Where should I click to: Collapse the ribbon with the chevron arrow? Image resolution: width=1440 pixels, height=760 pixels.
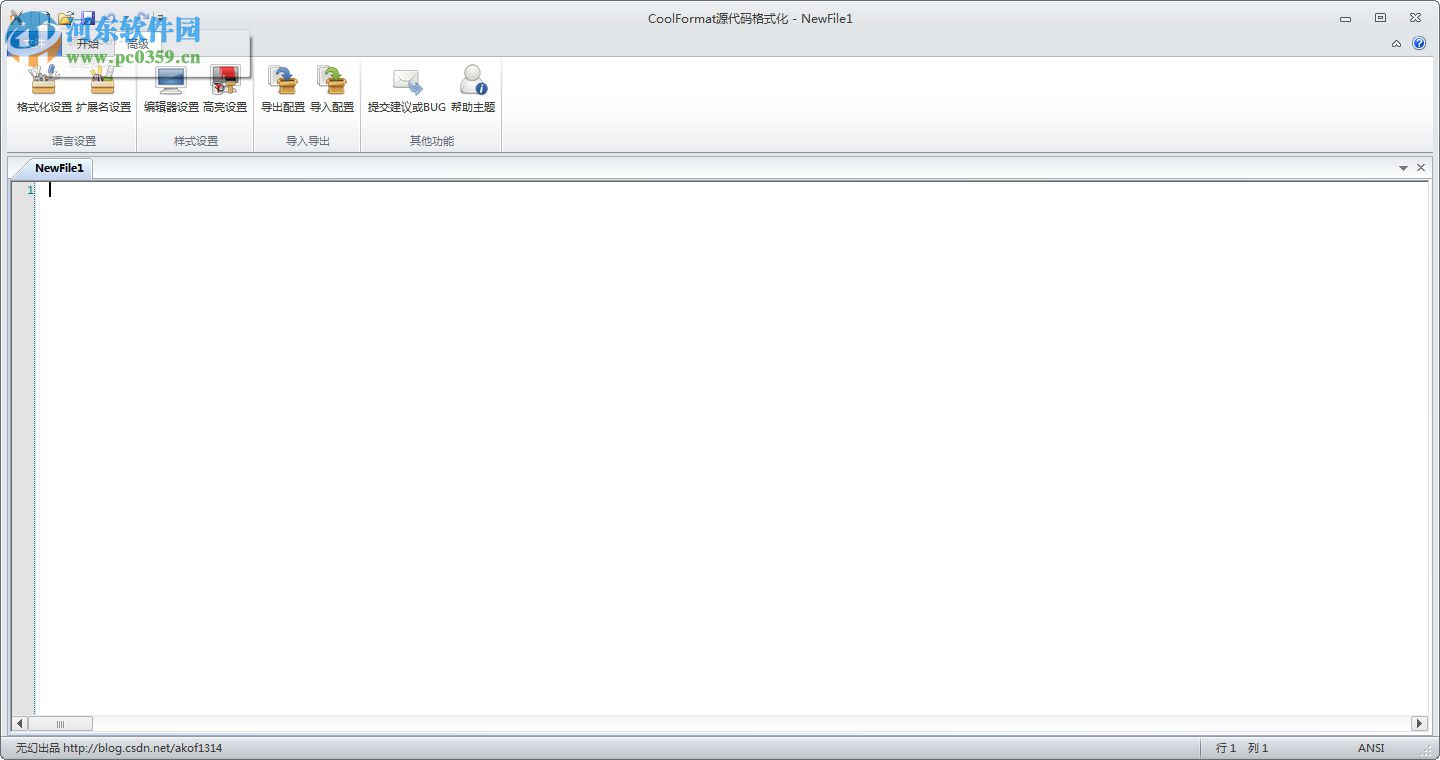click(1396, 44)
